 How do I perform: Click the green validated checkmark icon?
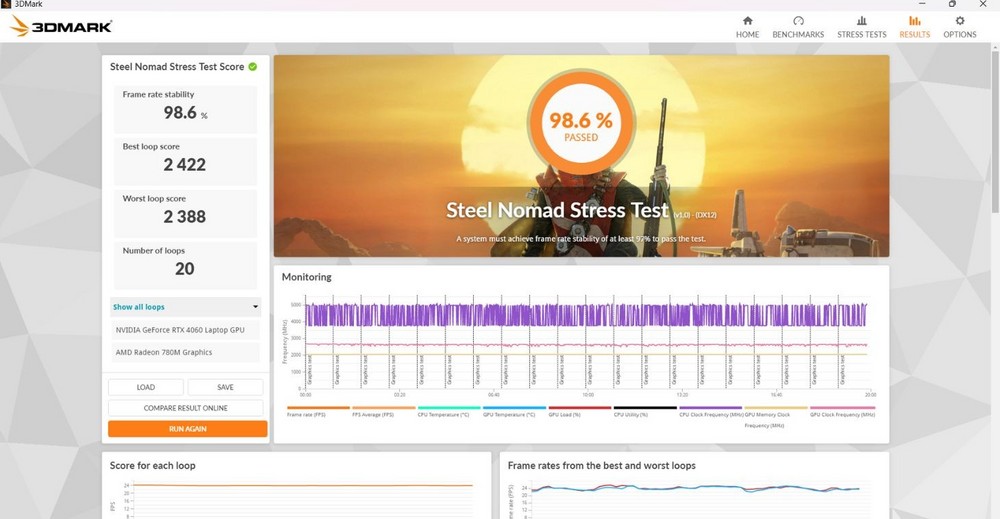pos(253,67)
